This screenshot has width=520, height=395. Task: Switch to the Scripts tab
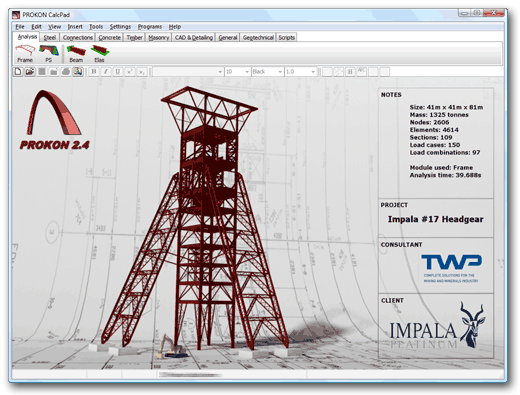coord(286,37)
